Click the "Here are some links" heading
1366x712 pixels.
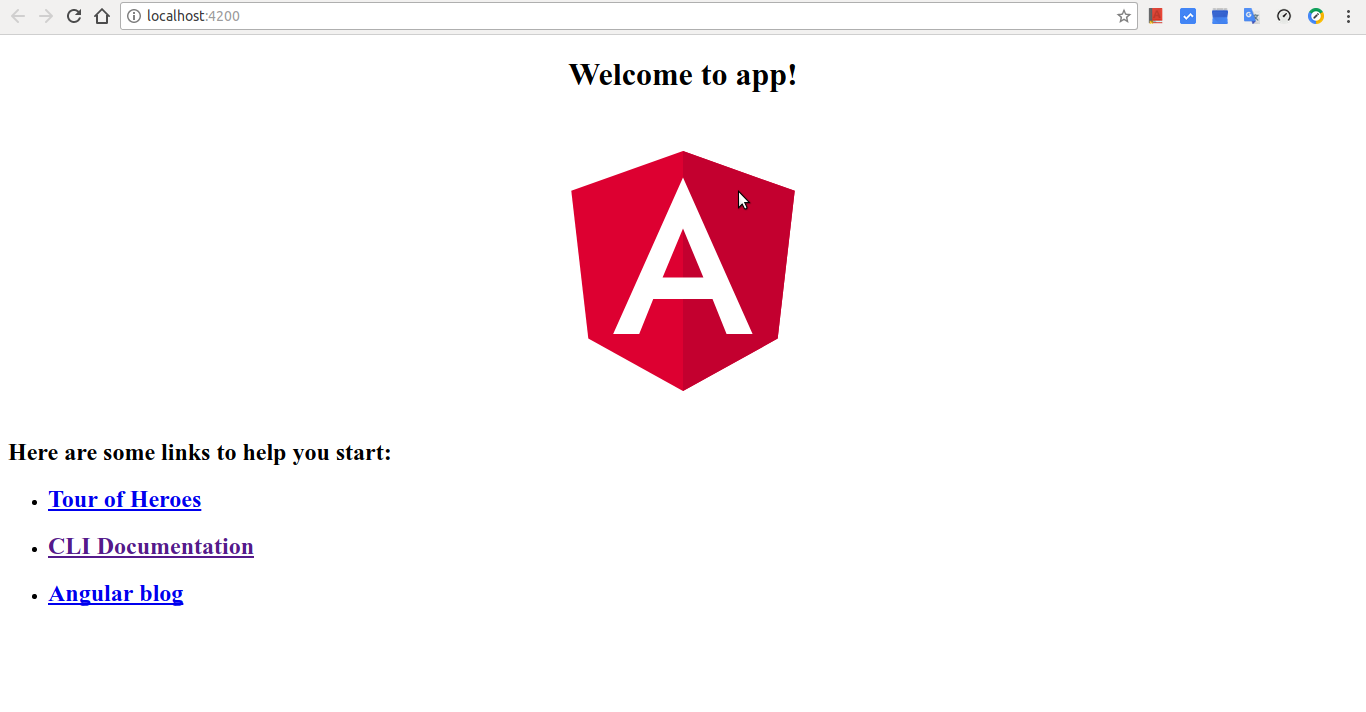point(200,453)
